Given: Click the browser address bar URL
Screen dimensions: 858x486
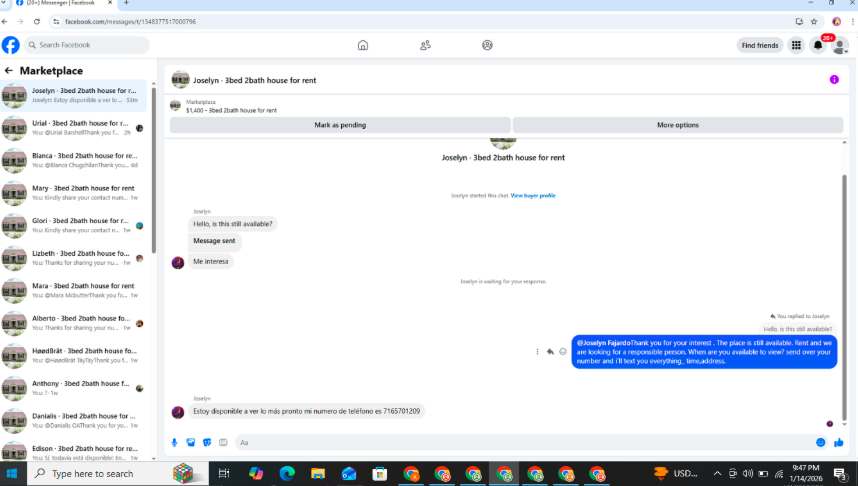Looking at the screenshot, I should click(130, 21).
